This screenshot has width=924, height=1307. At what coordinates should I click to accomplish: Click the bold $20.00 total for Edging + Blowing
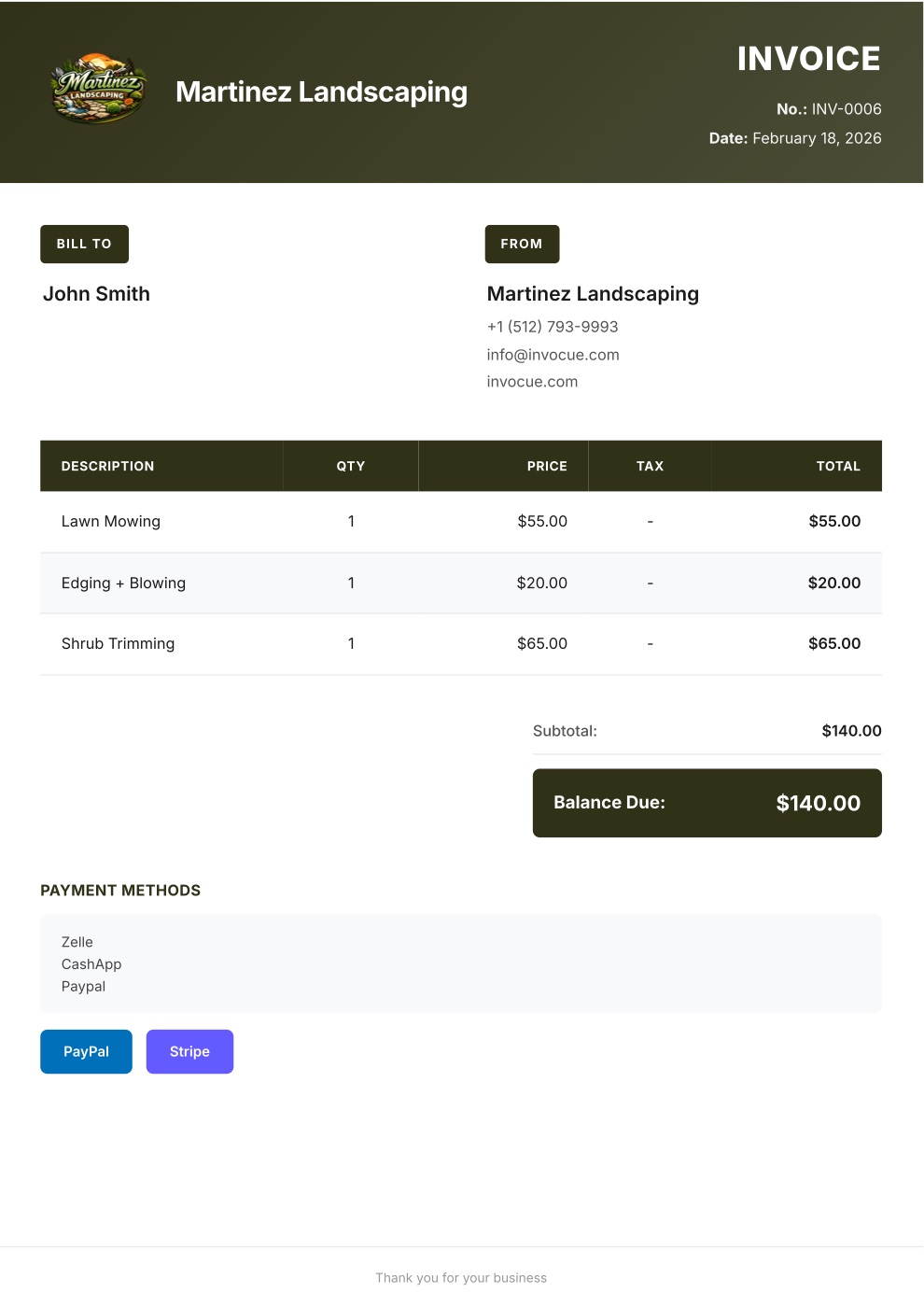(x=834, y=583)
